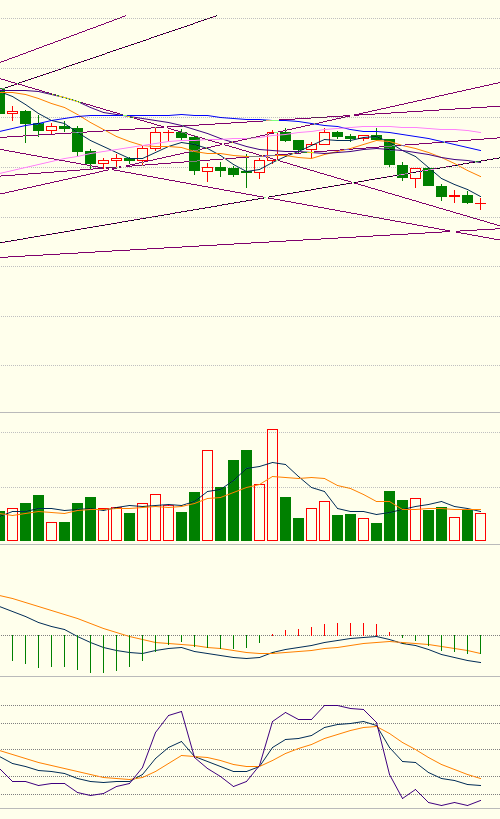Click the last red cross candlestick at the right end
The image size is (500, 819).
(480, 203)
